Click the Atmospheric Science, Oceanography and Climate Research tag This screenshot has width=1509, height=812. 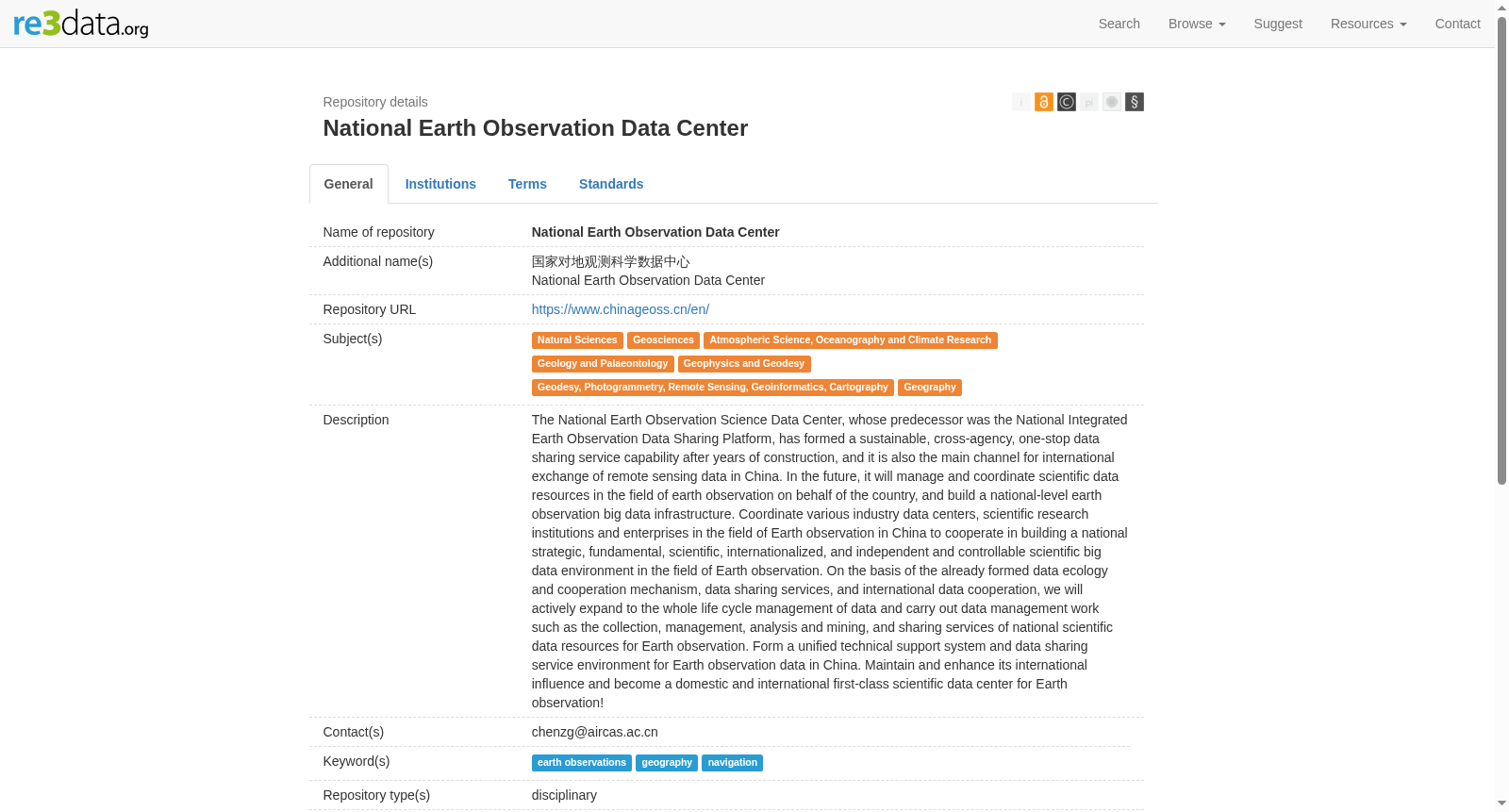(851, 340)
